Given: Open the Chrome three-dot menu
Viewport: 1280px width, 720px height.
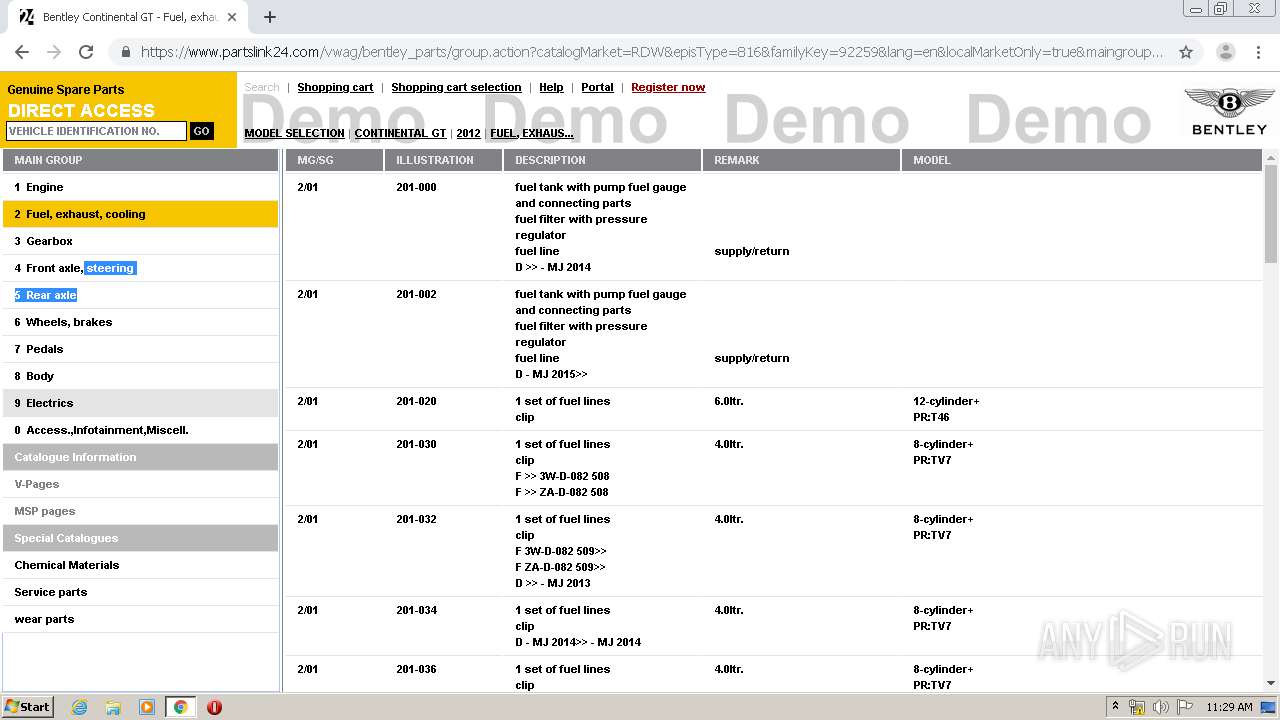Looking at the screenshot, I should click(x=1258, y=52).
